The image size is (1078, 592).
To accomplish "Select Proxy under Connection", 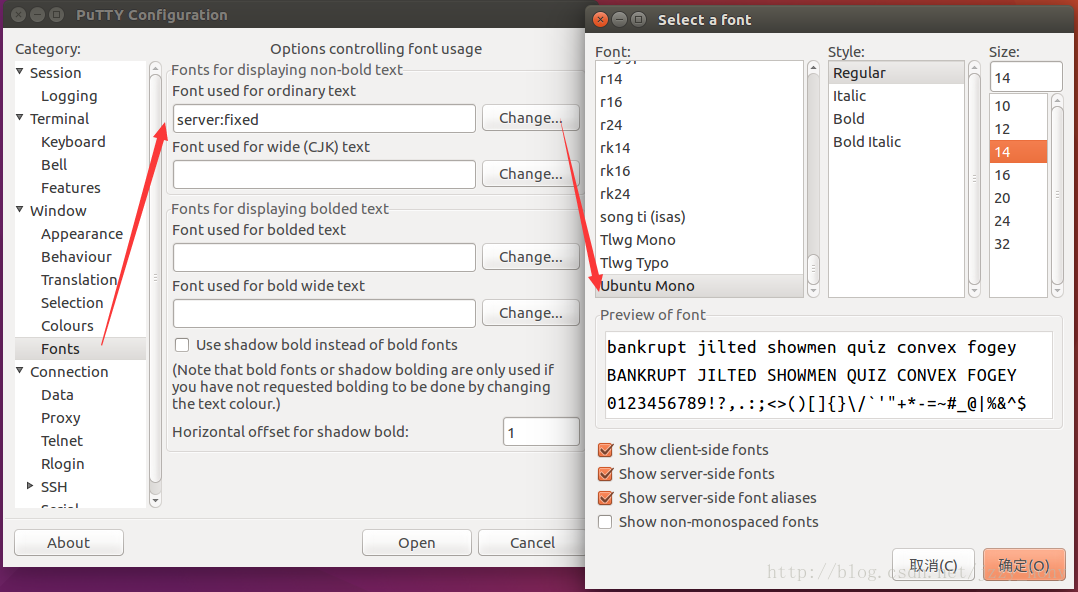I will coord(60,418).
